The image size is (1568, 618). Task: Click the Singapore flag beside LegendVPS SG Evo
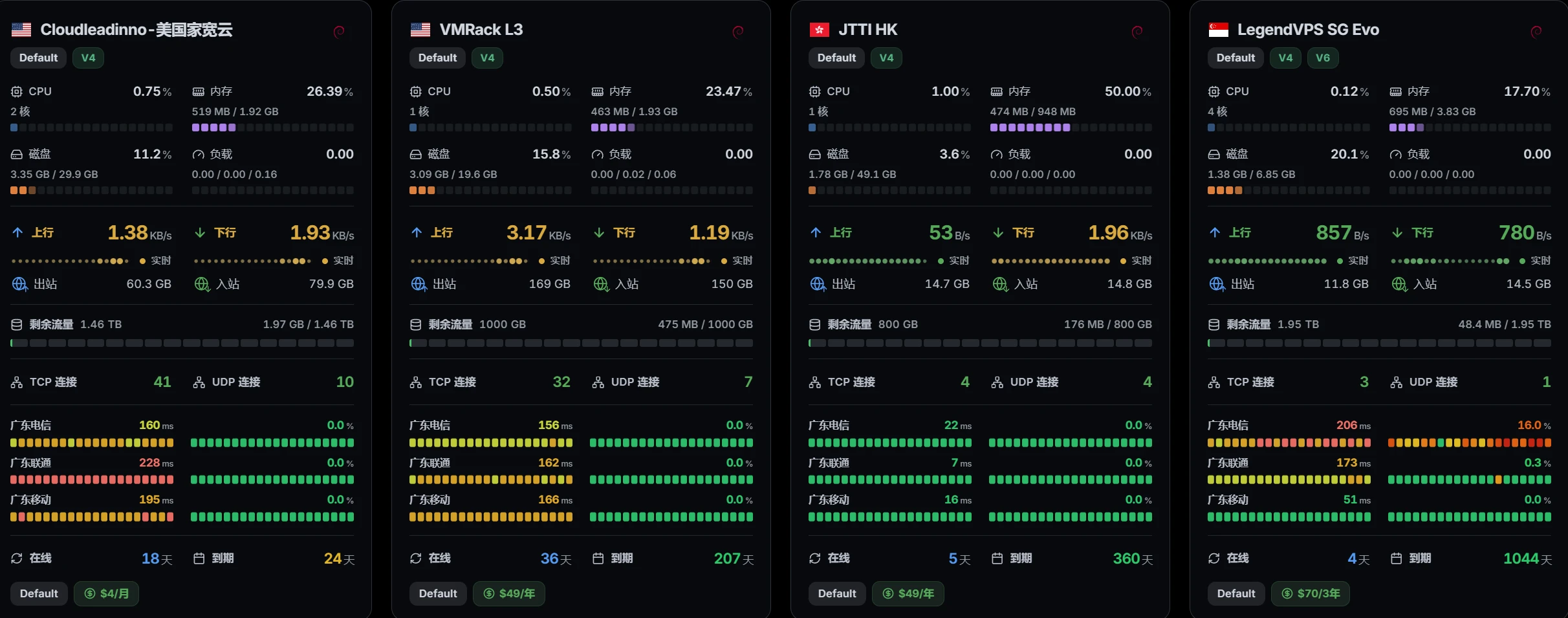(1219, 30)
